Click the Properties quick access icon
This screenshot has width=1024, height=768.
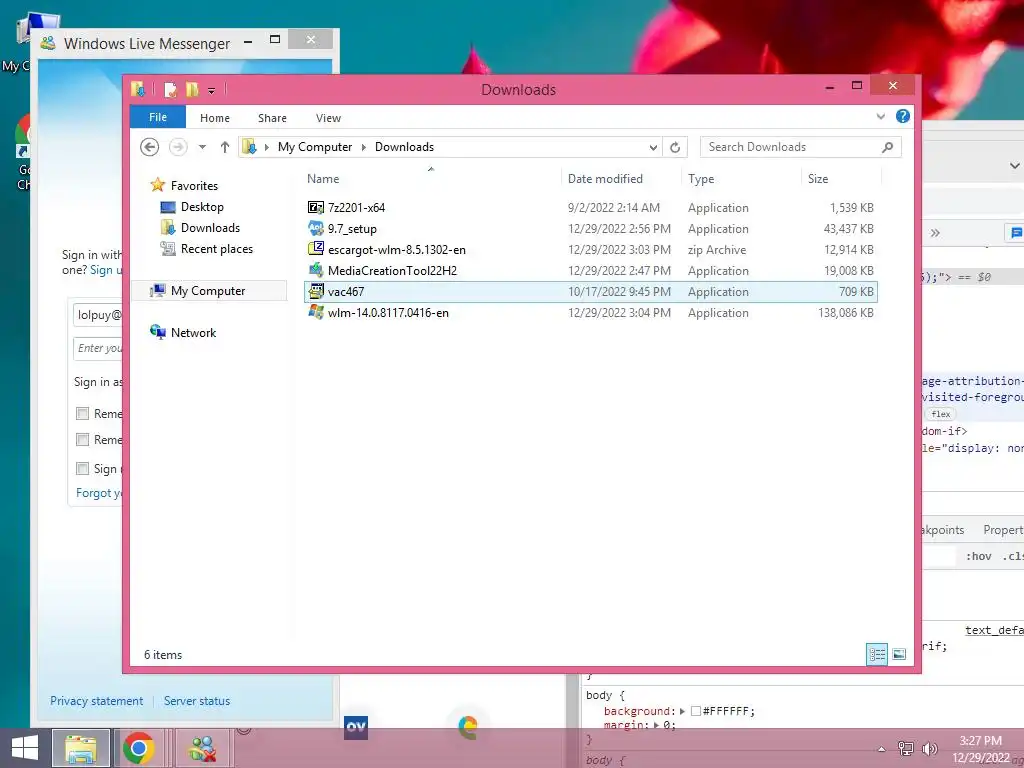[x=170, y=89]
